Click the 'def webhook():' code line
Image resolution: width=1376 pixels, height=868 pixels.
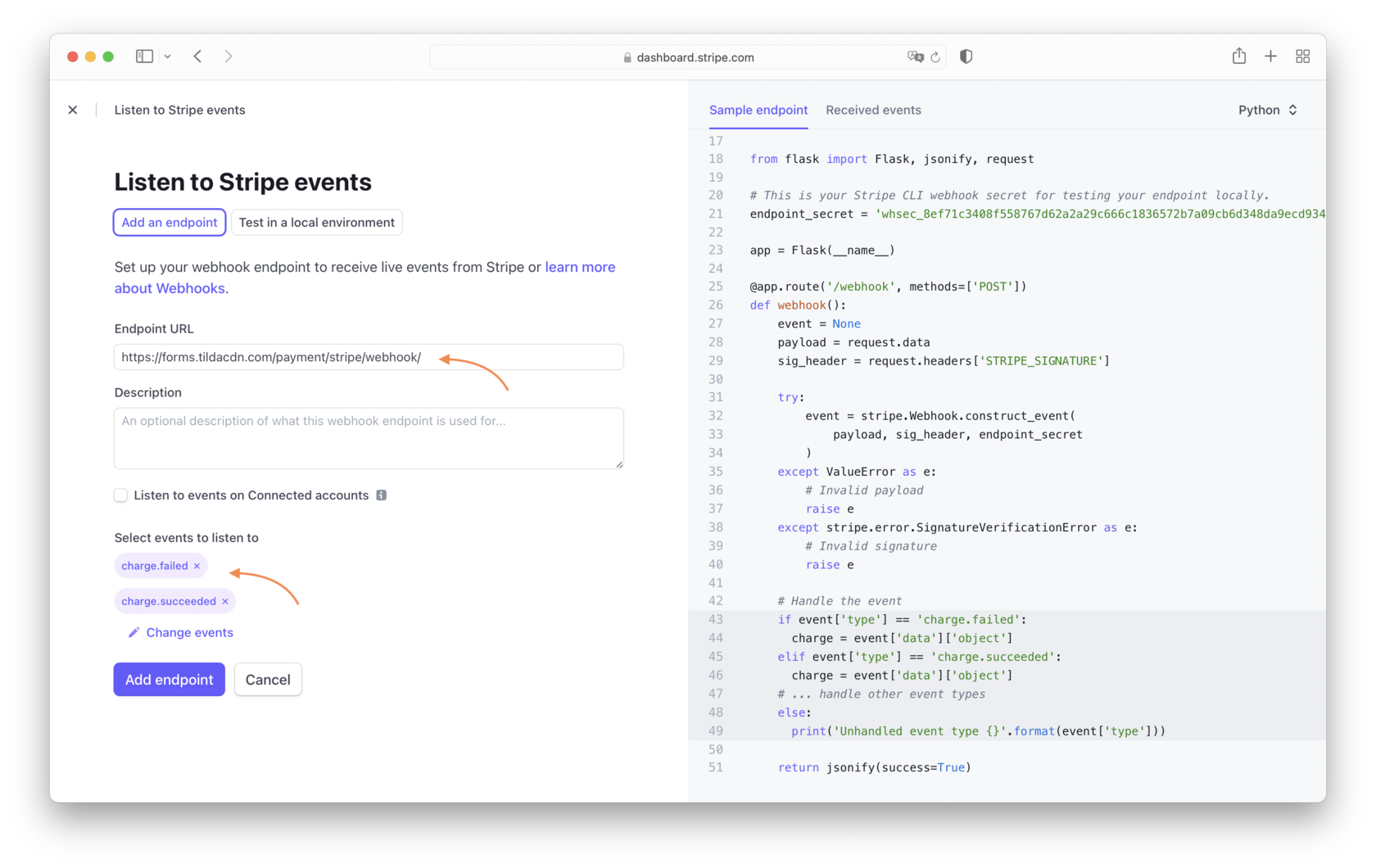(798, 305)
